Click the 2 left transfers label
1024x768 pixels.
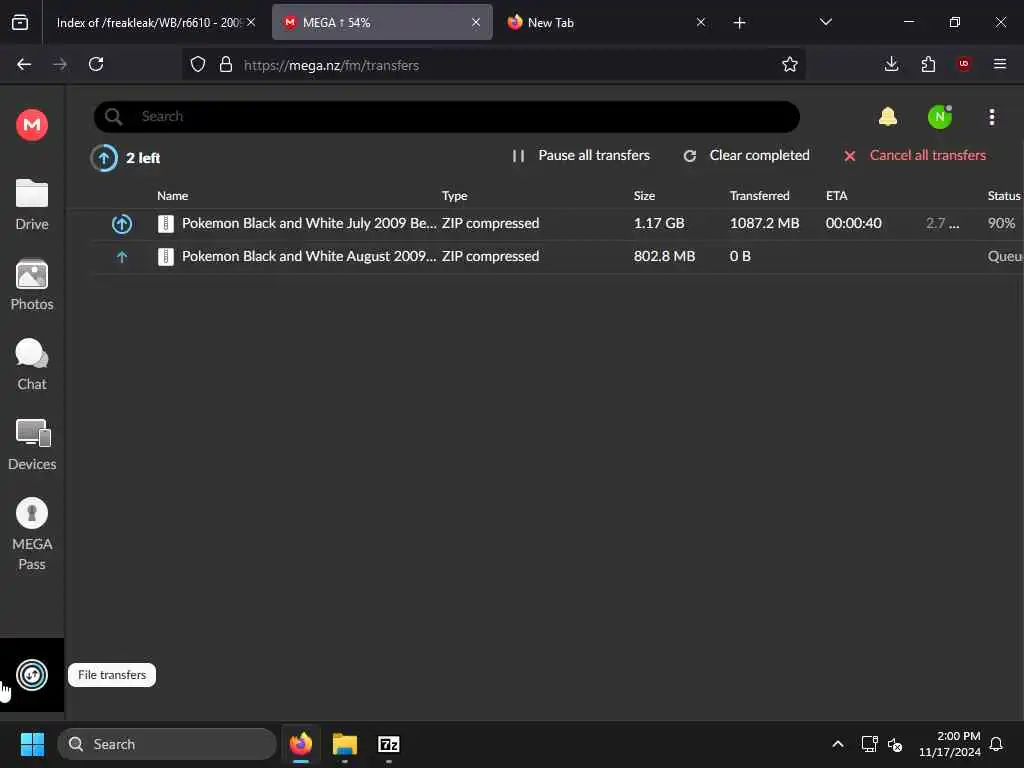(143, 158)
